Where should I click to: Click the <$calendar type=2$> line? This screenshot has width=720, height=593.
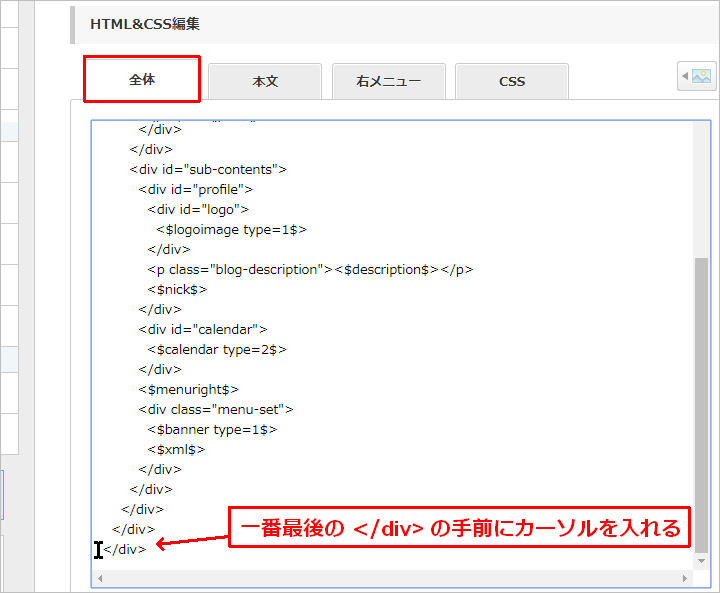click(x=217, y=350)
